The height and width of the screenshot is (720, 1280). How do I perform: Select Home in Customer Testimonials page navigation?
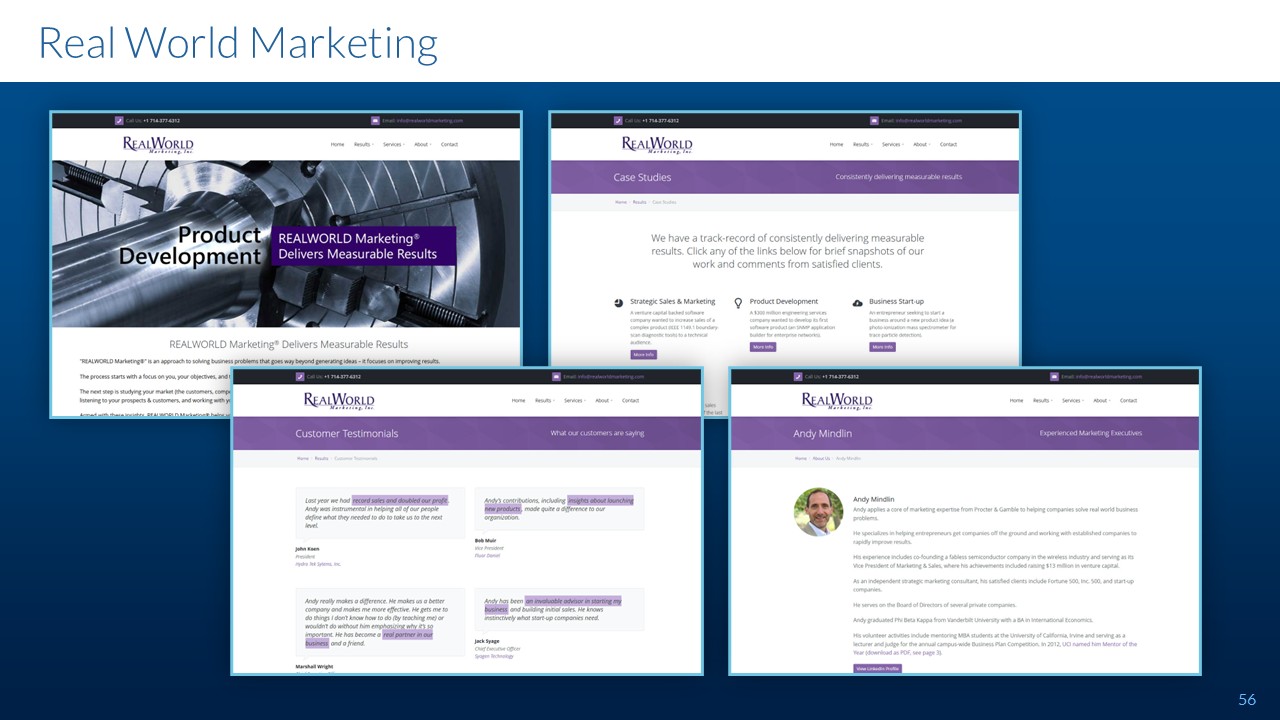[x=518, y=400]
